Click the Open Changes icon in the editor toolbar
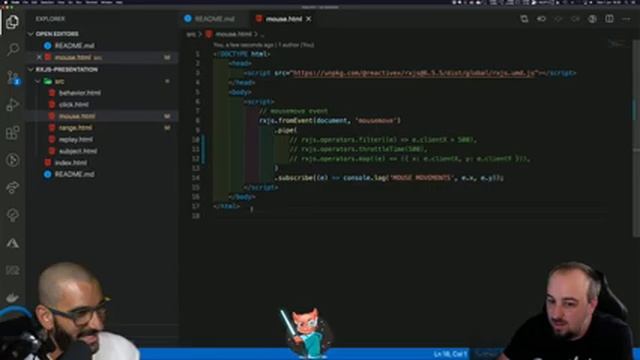 [x=524, y=19]
